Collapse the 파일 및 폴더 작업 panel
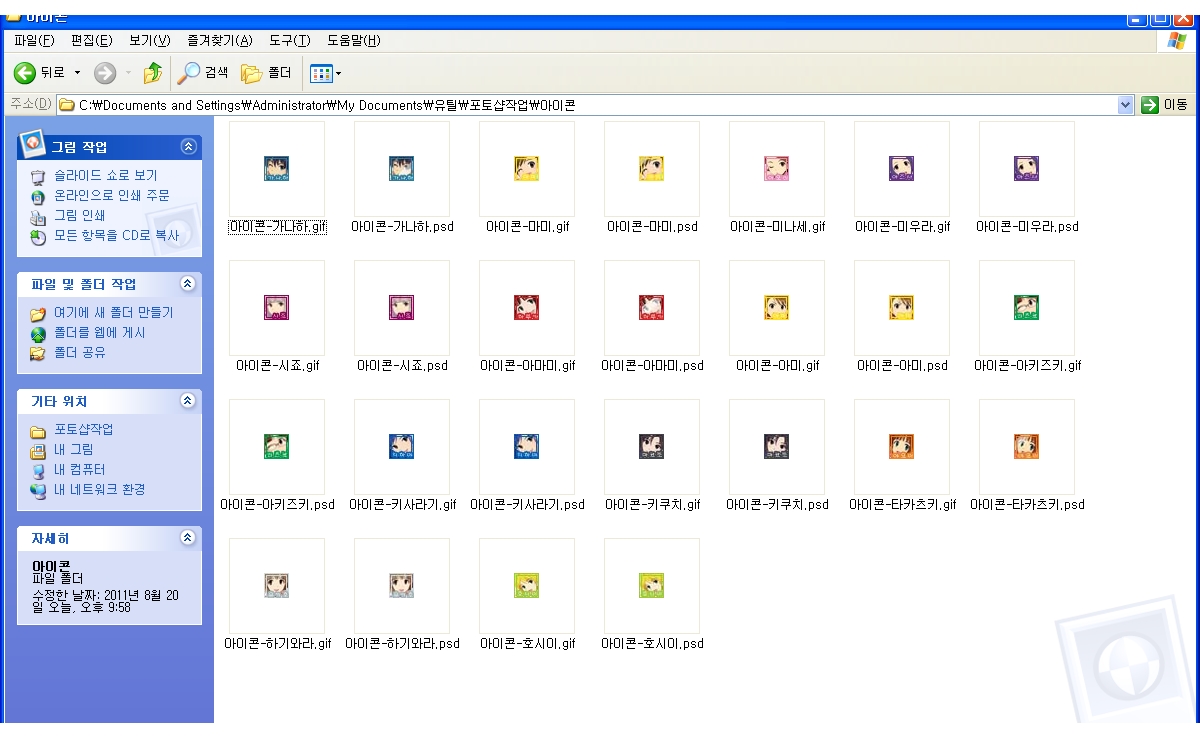This screenshot has width=1200, height=738. coord(188,284)
